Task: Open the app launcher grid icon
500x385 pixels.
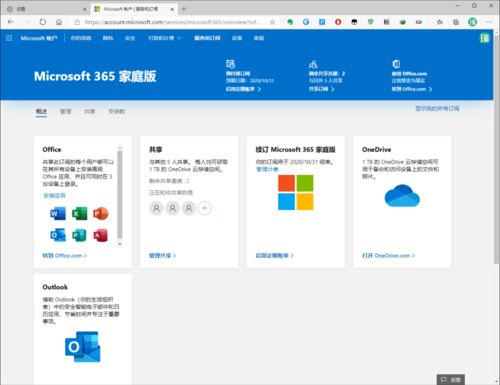Action: point(9,38)
